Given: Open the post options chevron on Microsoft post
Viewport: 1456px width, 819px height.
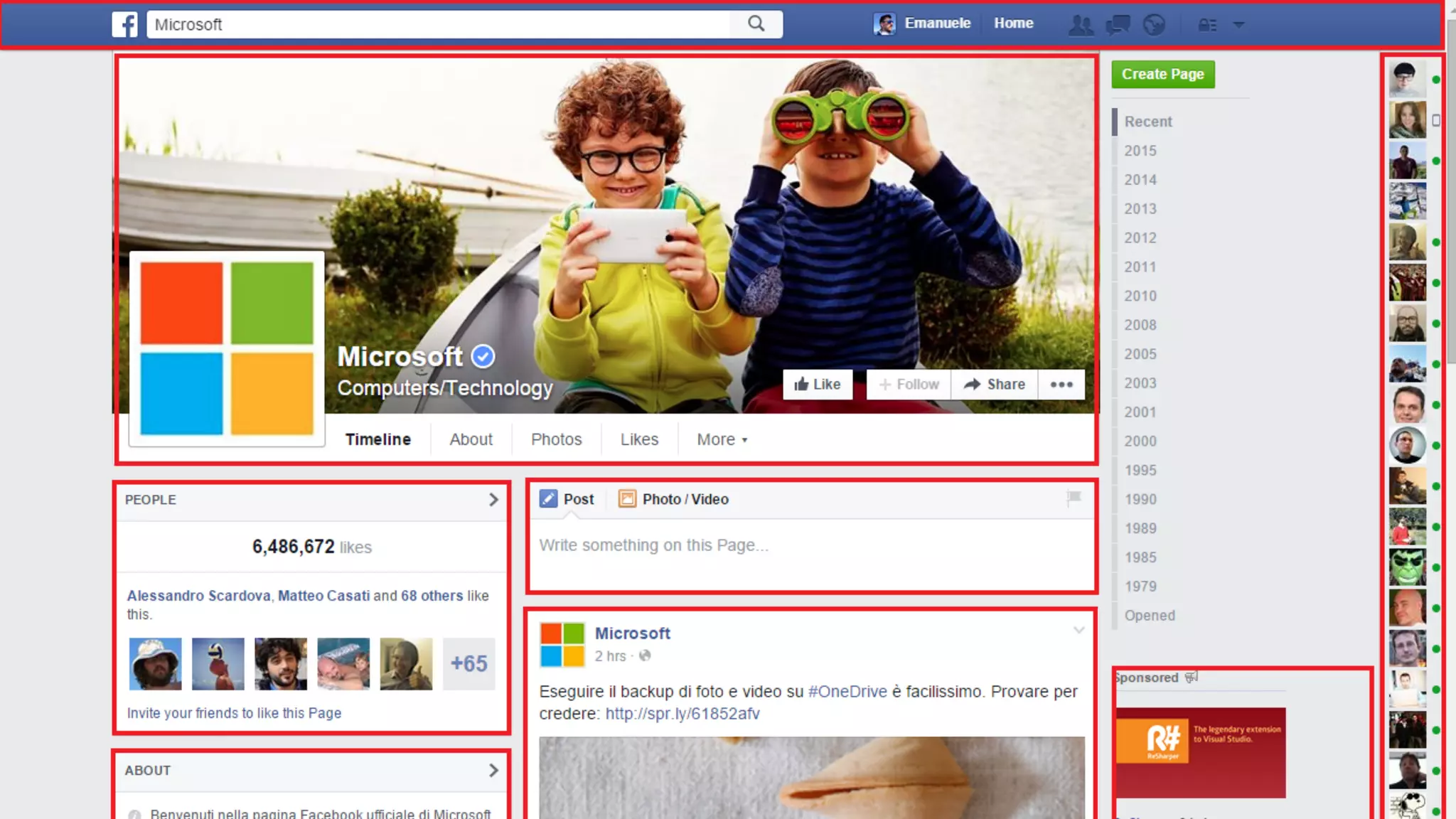Looking at the screenshot, I should tap(1078, 630).
